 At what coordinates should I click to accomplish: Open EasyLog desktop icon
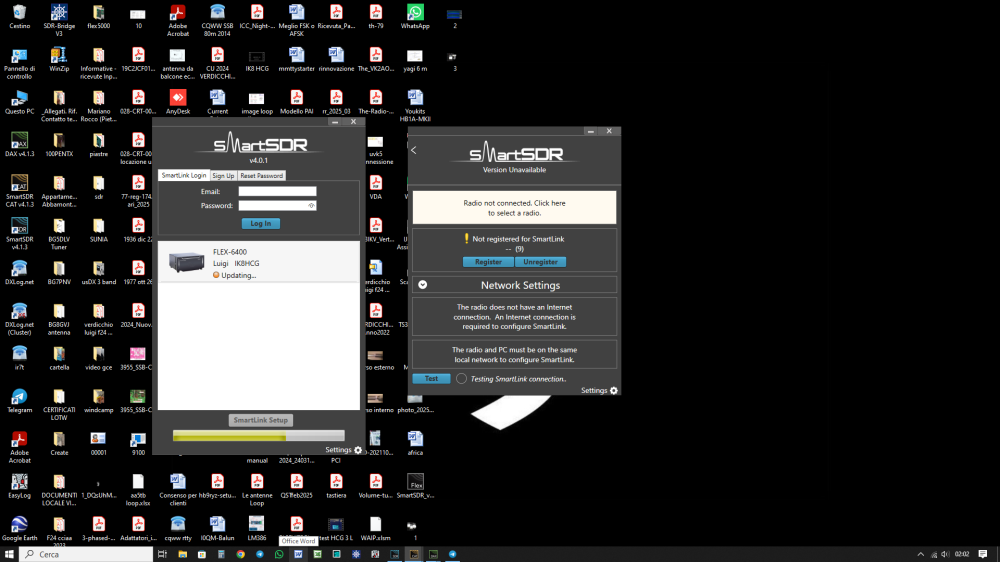coord(19,487)
